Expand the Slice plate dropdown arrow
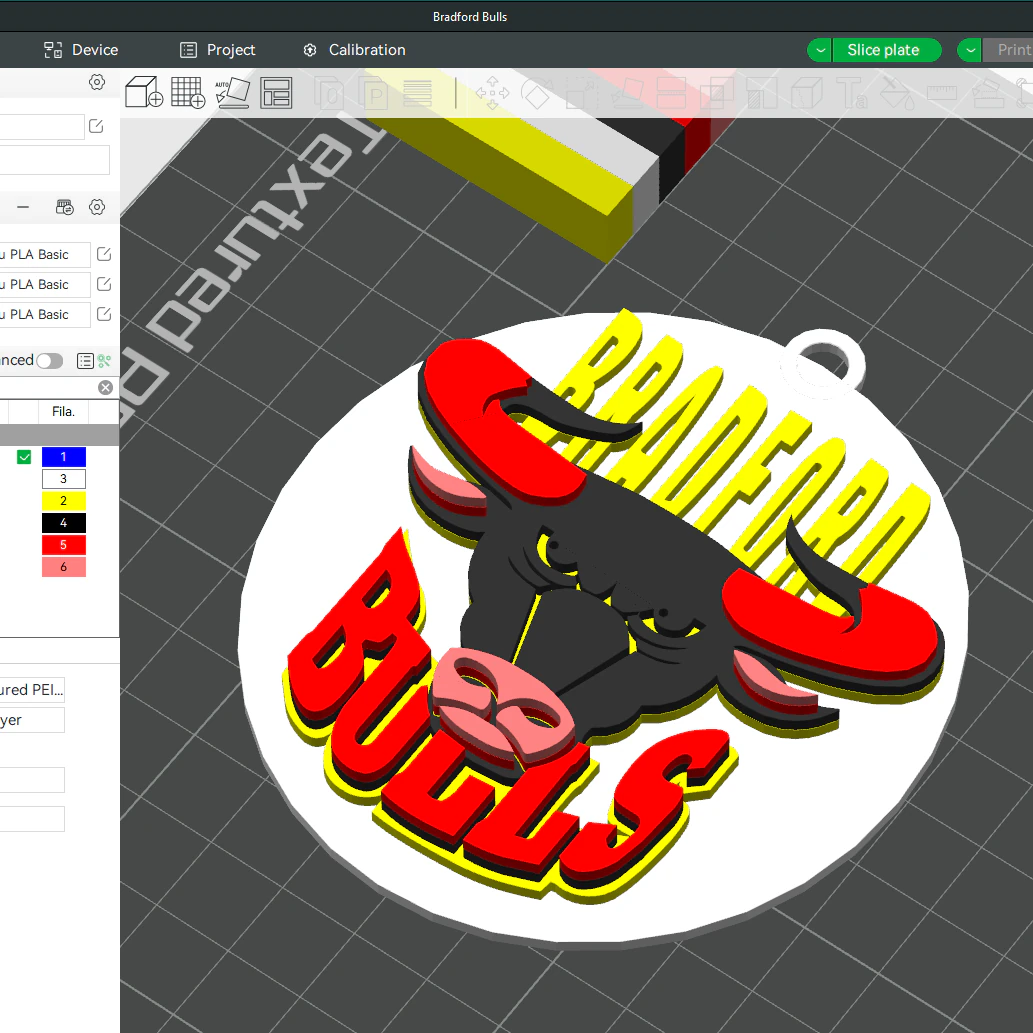This screenshot has width=1033, height=1033. point(820,50)
